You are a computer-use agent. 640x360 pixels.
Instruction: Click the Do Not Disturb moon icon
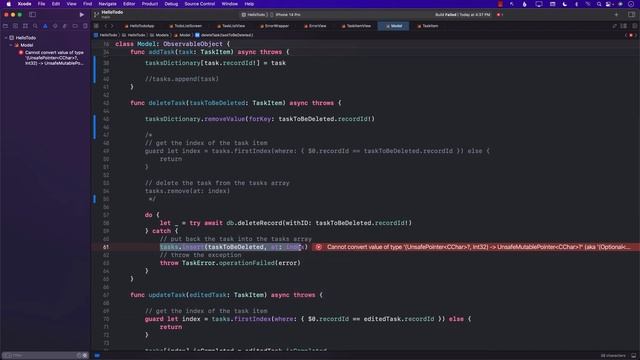tap(564, 4)
